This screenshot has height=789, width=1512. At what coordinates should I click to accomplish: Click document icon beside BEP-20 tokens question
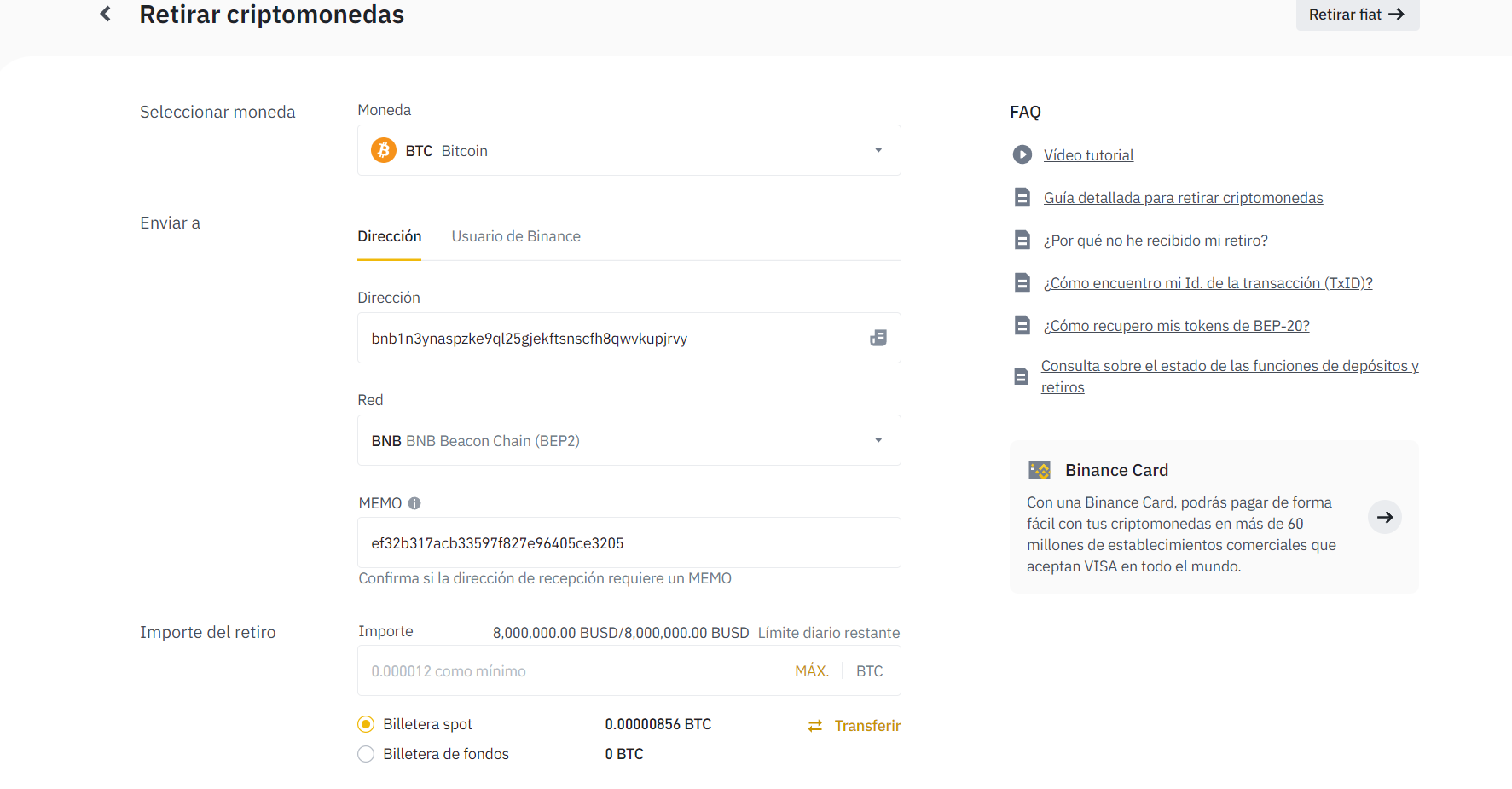point(1022,325)
